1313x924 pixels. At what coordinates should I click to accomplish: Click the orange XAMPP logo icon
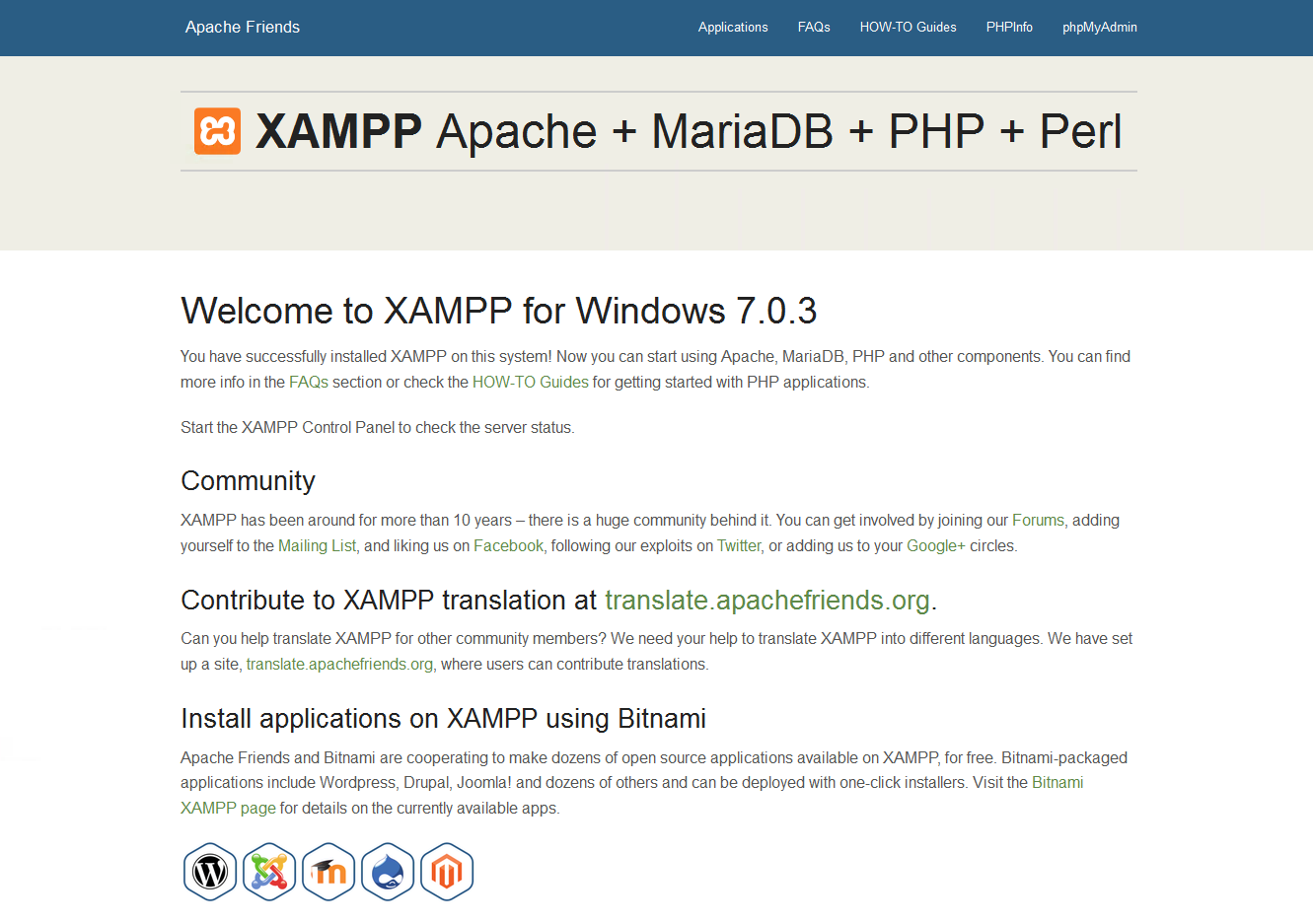[217, 131]
